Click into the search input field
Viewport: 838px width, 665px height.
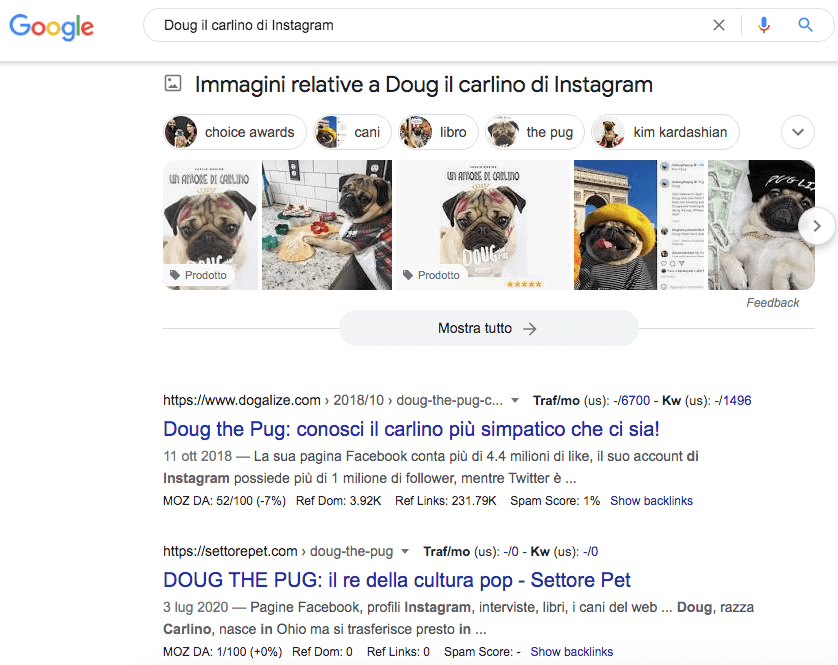pyautogui.click(x=420, y=25)
